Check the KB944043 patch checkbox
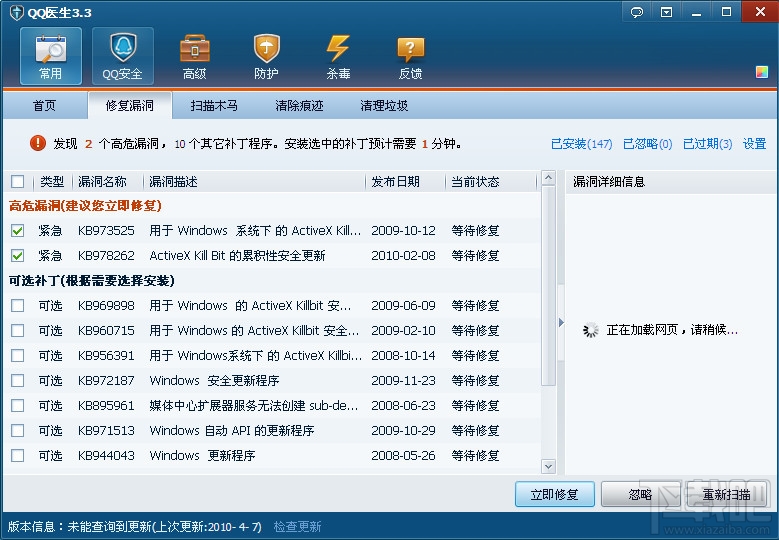The image size is (779, 540). [x=17, y=455]
